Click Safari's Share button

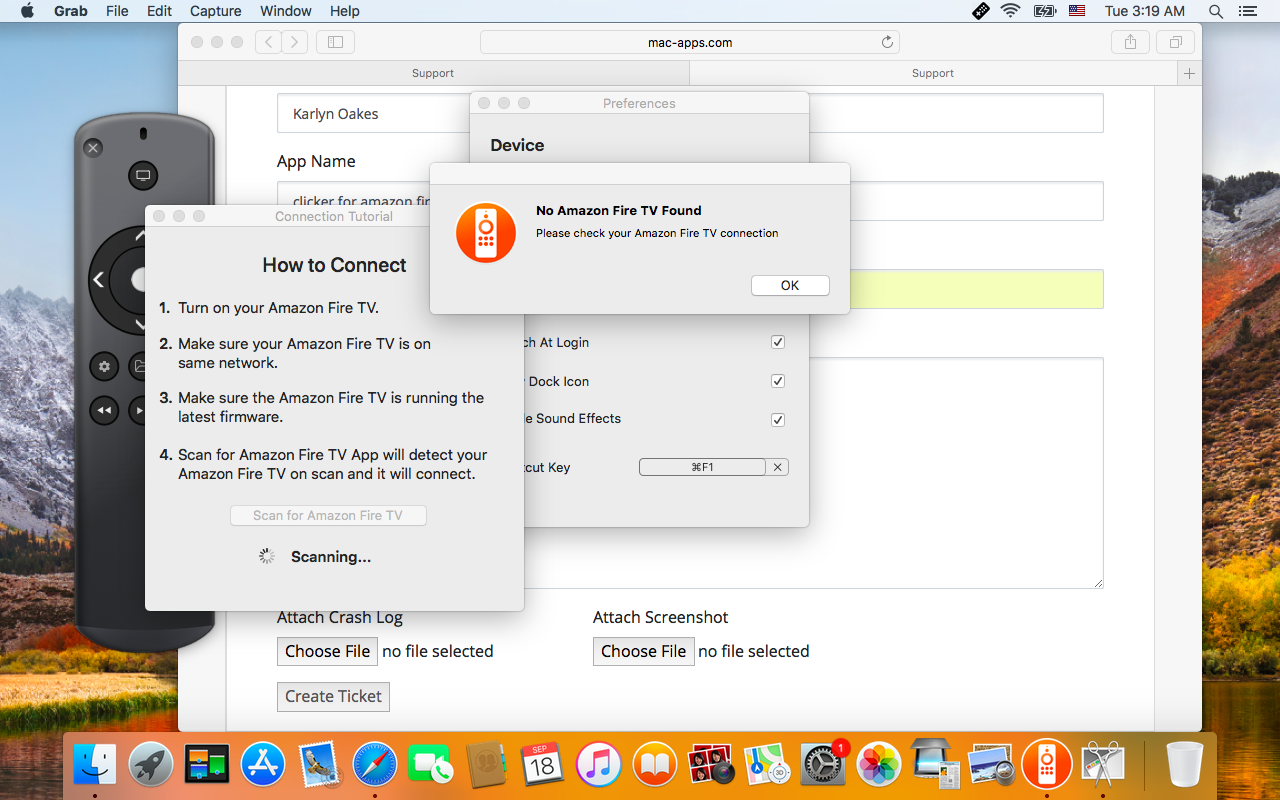click(x=1130, y=42)
